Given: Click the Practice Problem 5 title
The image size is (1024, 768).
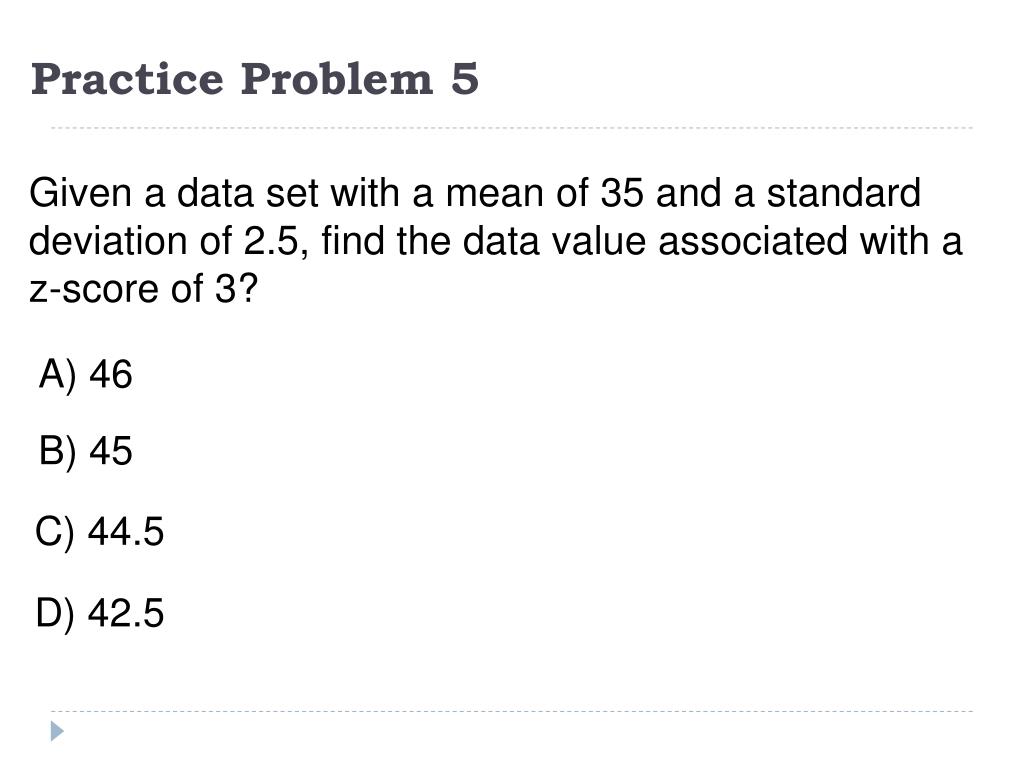Looking at the screenshot, I should coord(255,79).
